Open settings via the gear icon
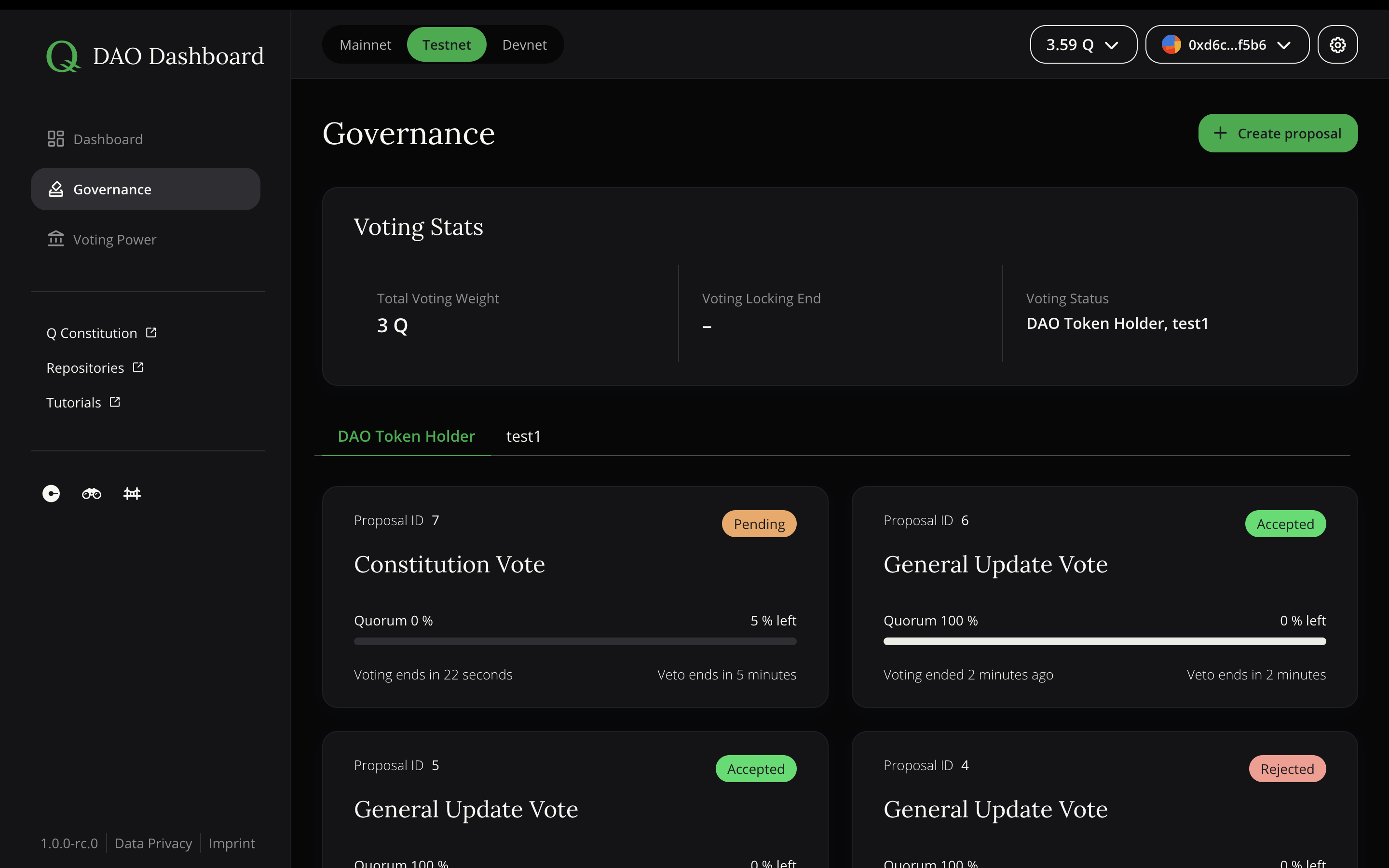 point(1337,45)
